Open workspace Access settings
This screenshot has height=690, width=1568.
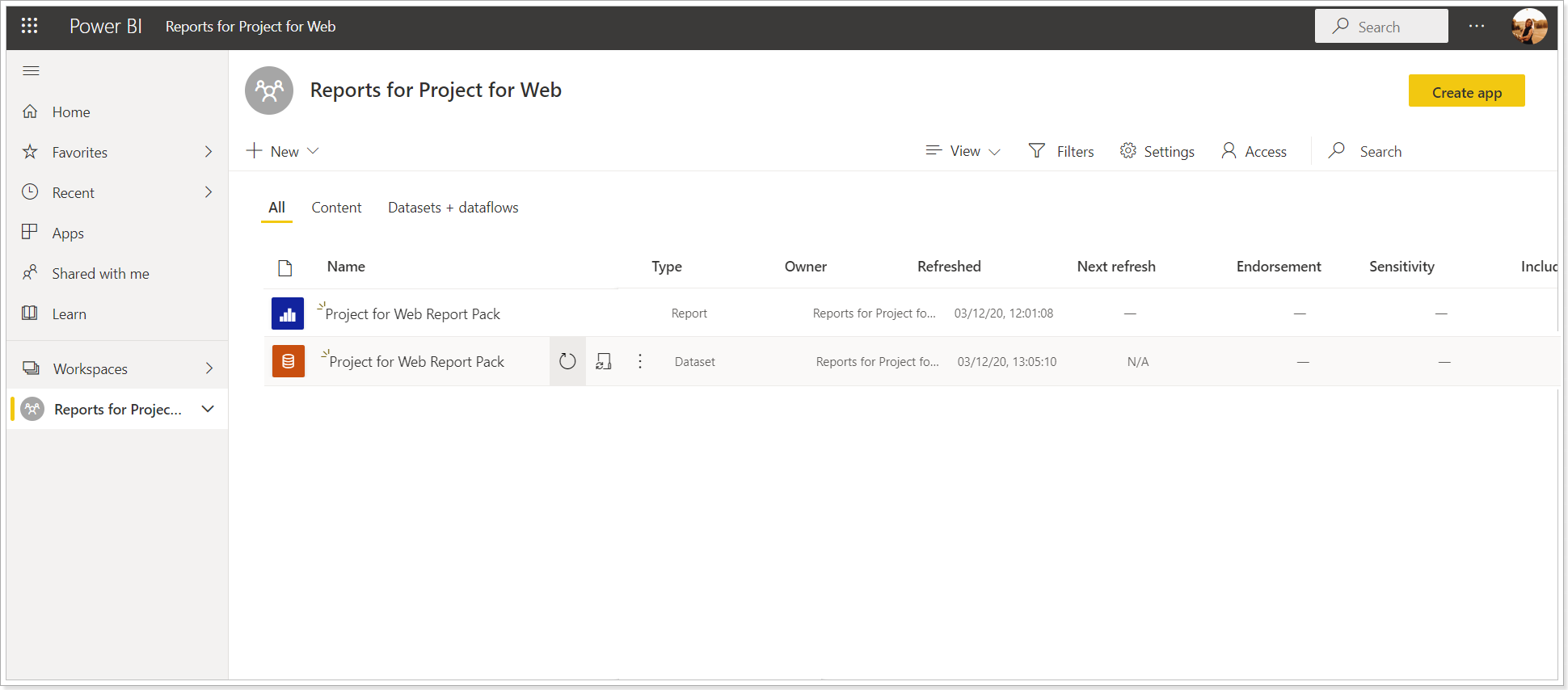coord(1254,151)
